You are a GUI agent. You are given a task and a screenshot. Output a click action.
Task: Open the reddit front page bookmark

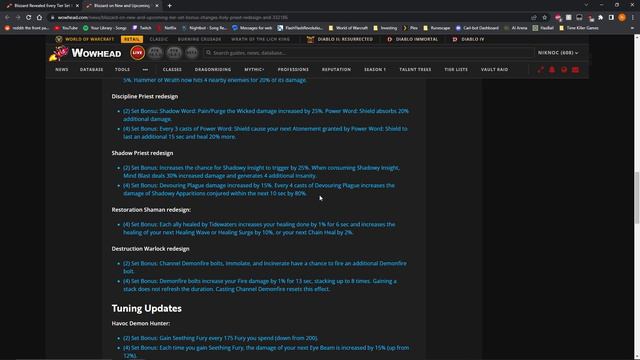point(27,28)
